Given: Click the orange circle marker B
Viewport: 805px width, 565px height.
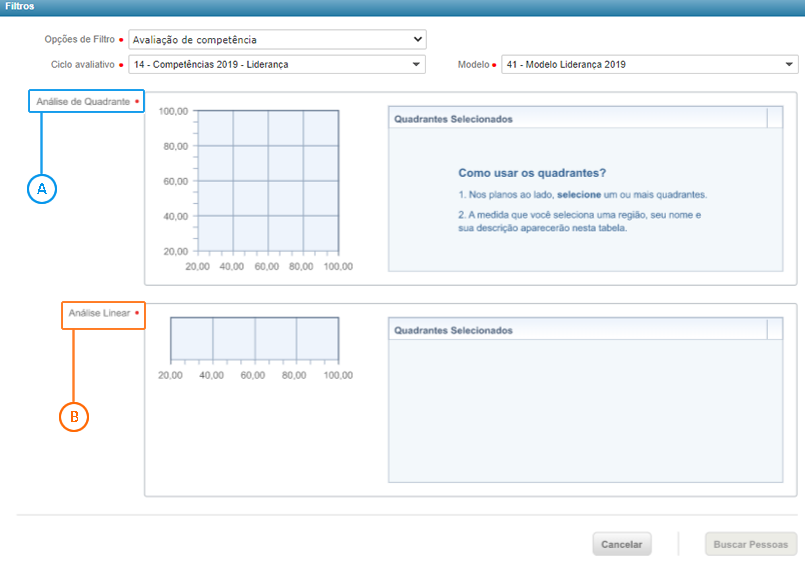Looking at the screenshot, I should [x=74, y=416].
